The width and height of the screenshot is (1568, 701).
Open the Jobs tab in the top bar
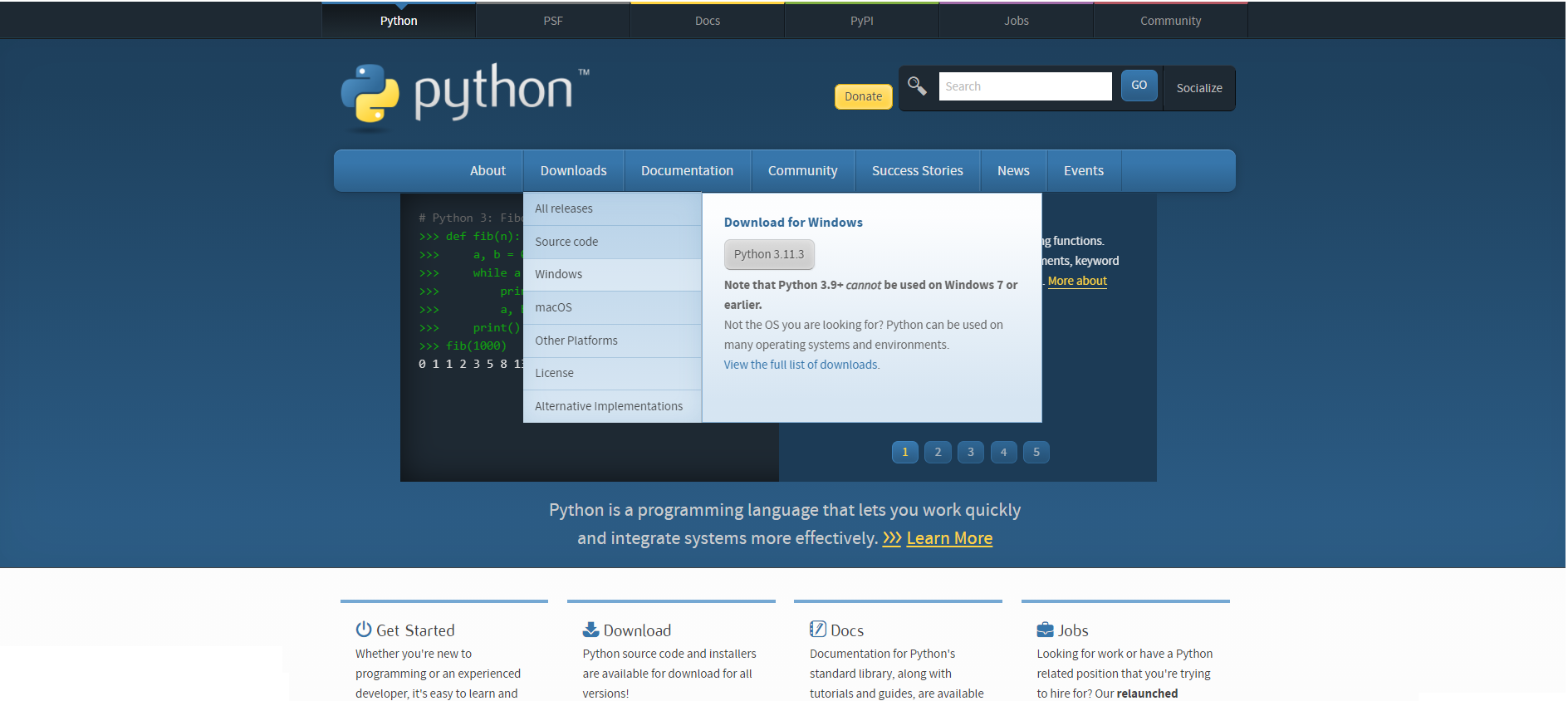(1017, 21)
